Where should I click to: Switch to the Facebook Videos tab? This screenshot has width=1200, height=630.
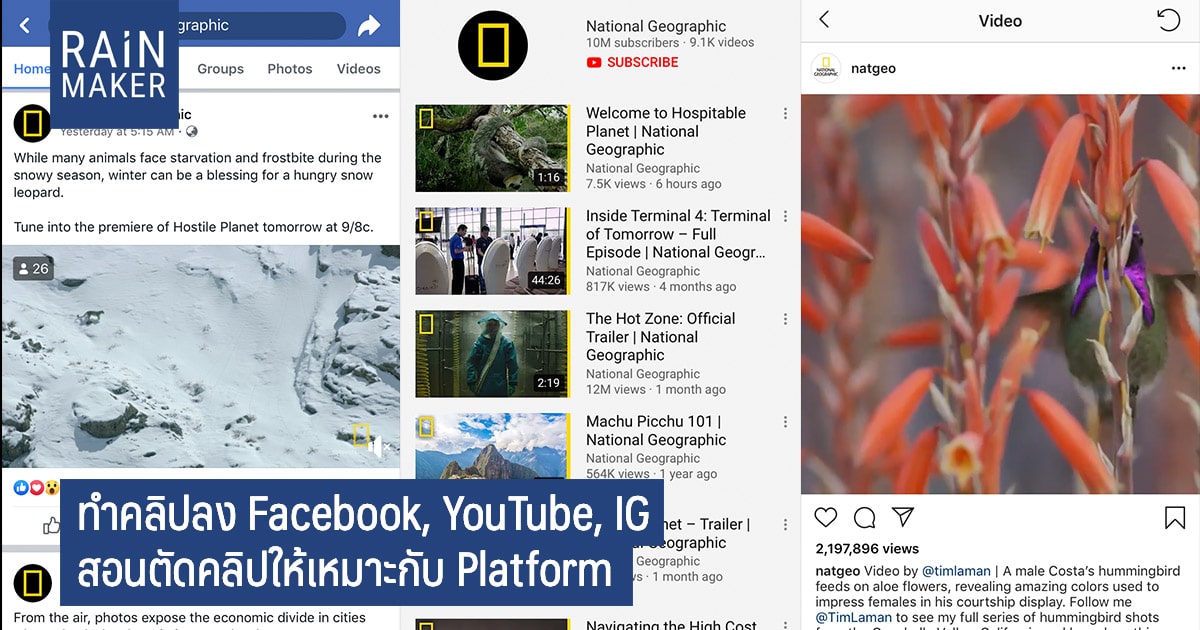coord(358,69)
